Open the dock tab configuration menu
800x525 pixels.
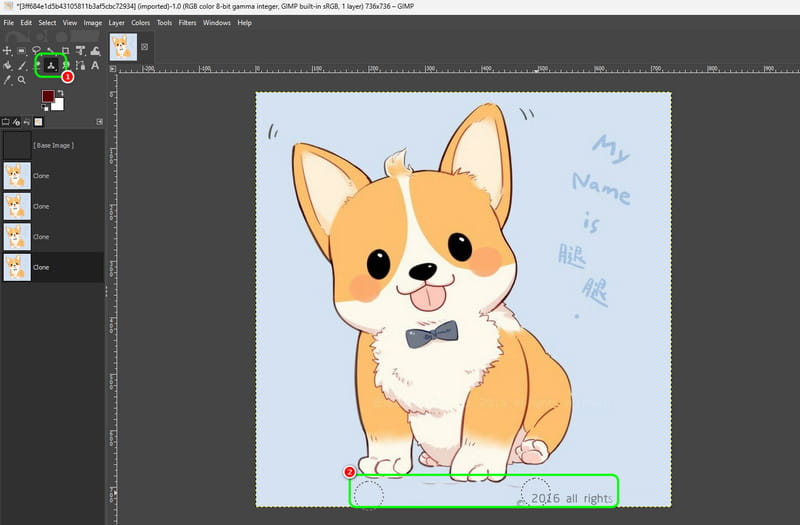click(x=100, y=121)
